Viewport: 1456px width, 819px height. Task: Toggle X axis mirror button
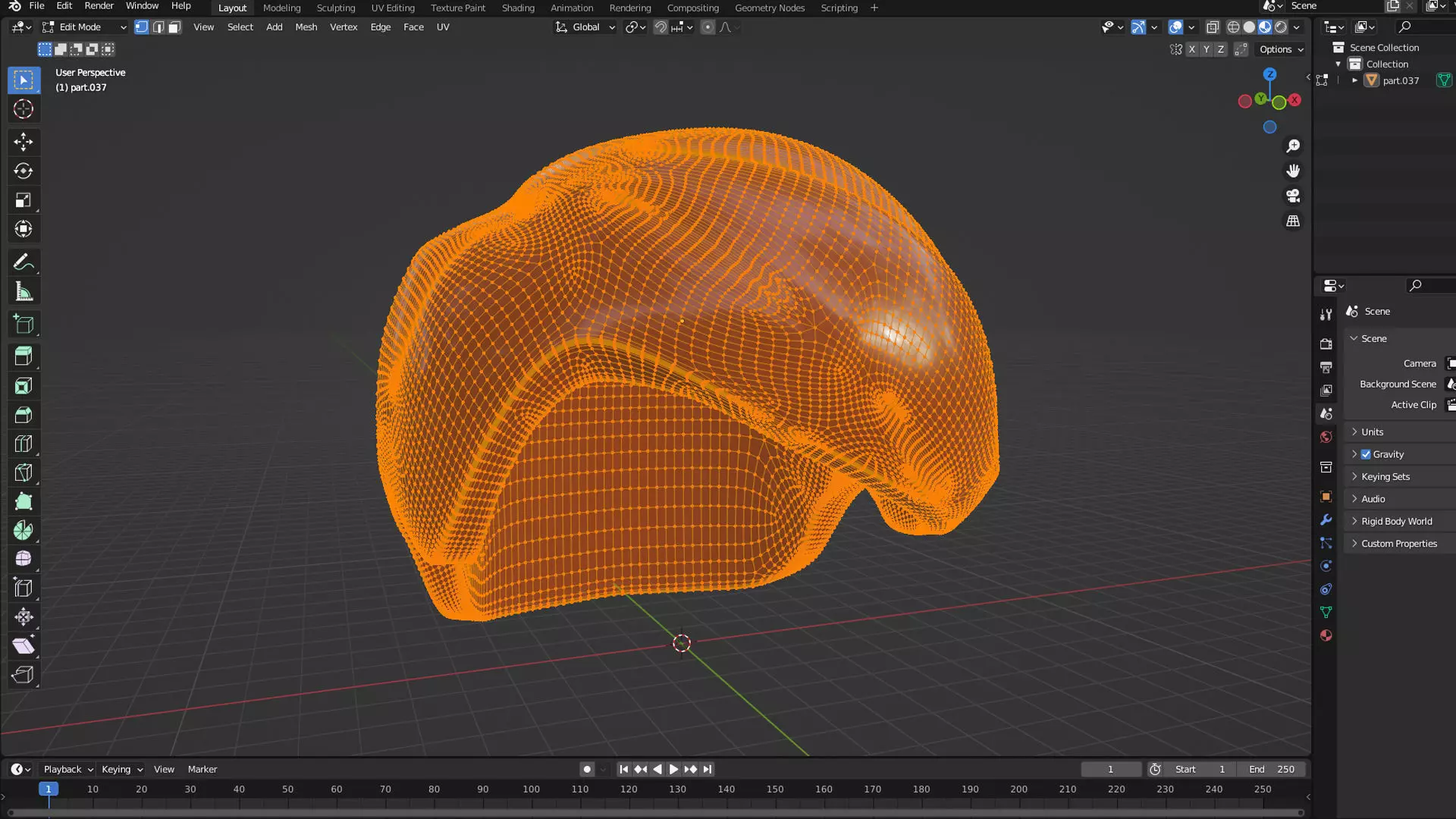1192,49
